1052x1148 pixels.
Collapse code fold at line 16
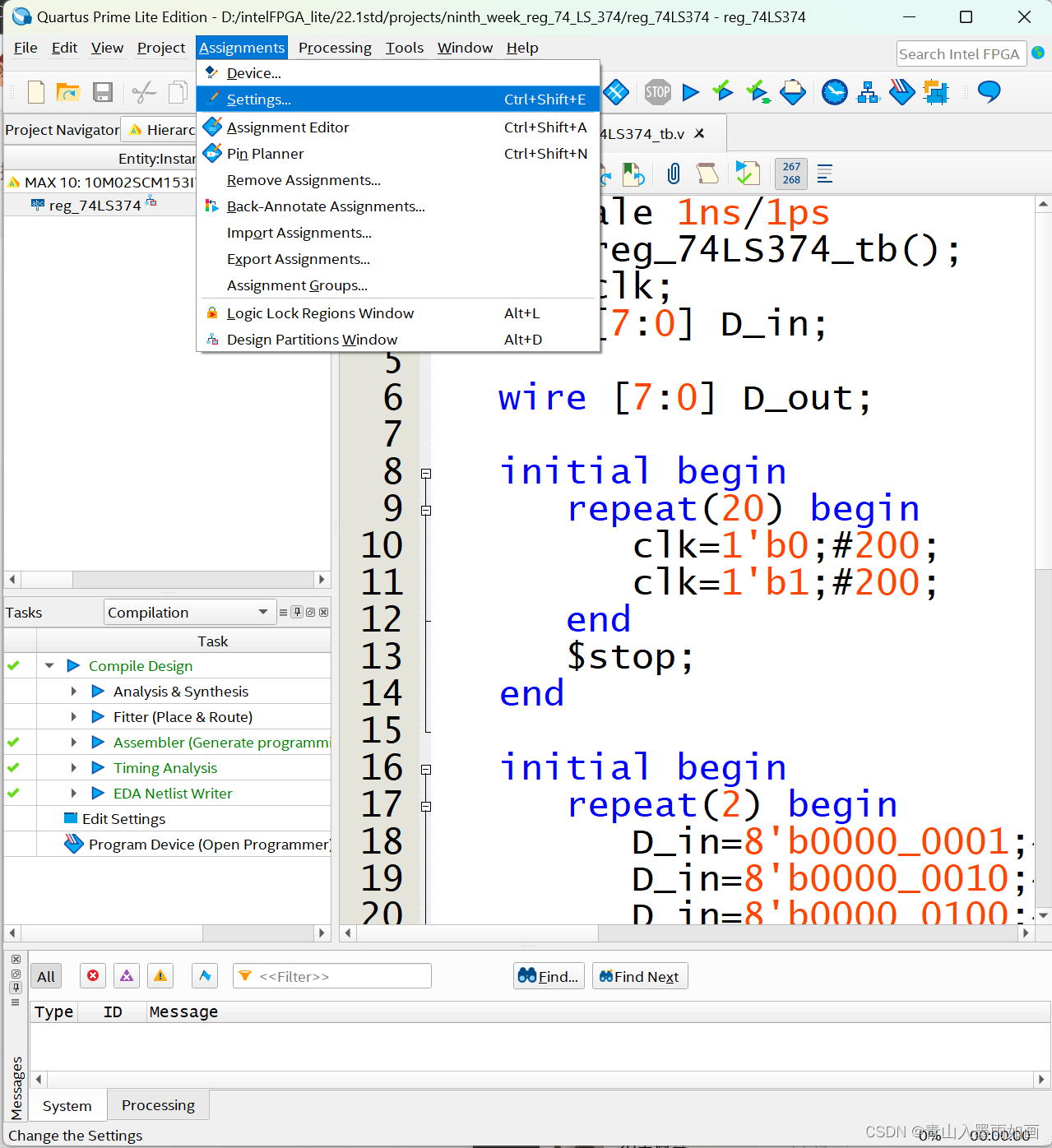pos(426,770)
